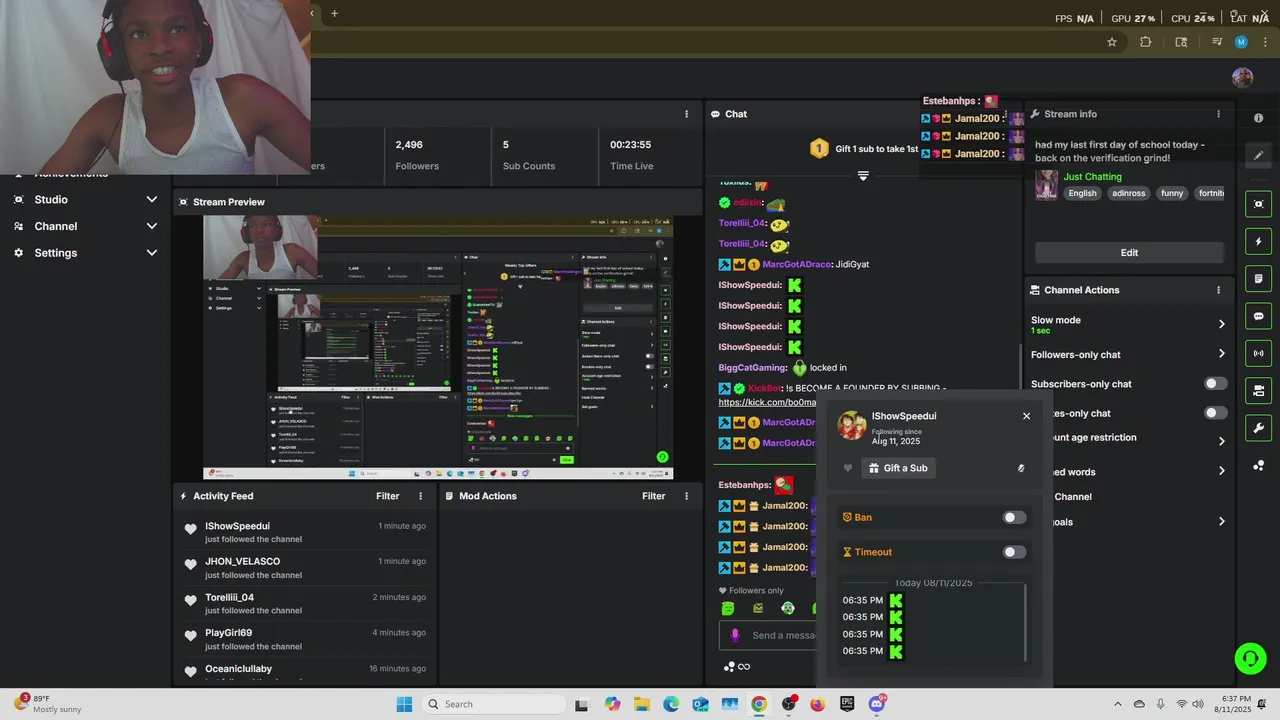Click the camera list icon in sidebar
The height and width of the screenshot is (720, 1280).
1258,391
